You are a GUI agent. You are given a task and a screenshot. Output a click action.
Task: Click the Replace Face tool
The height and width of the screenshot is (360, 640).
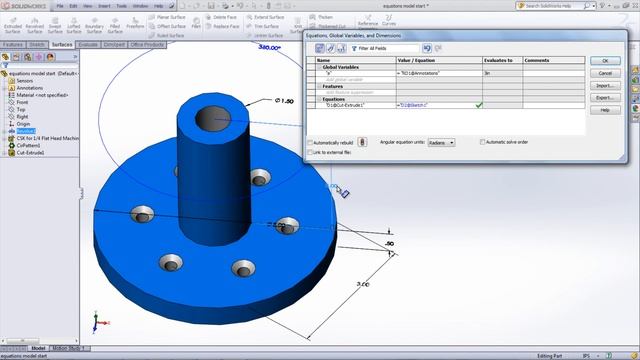click(x=222, y=26)
